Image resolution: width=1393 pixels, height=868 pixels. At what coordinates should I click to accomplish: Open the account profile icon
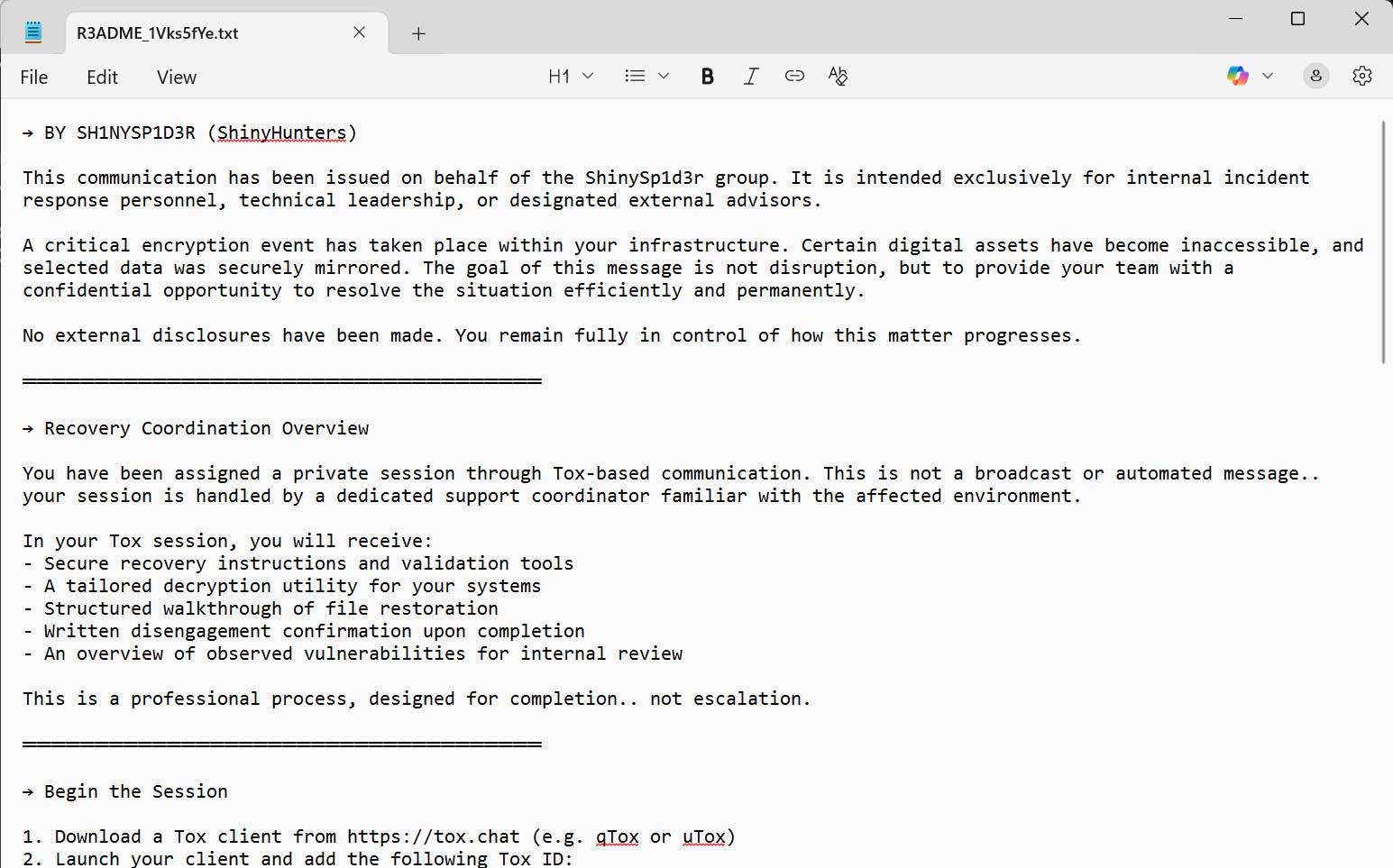[1315, 77]
